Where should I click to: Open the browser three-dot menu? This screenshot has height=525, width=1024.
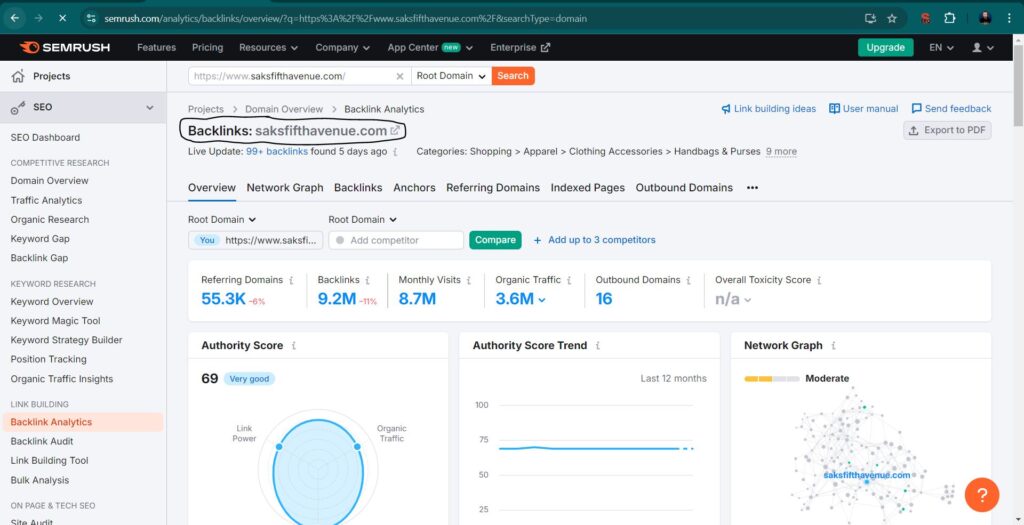click(x=1010, y=18)
